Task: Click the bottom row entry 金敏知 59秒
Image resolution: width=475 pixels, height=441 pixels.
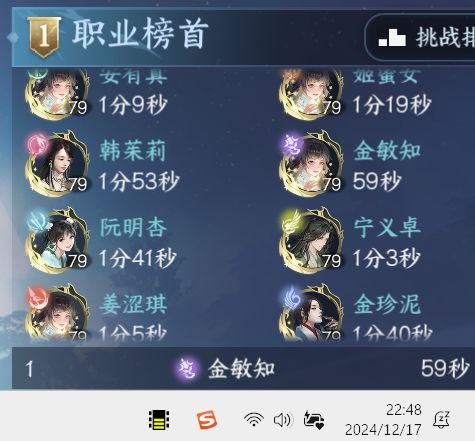Action: 243,368
